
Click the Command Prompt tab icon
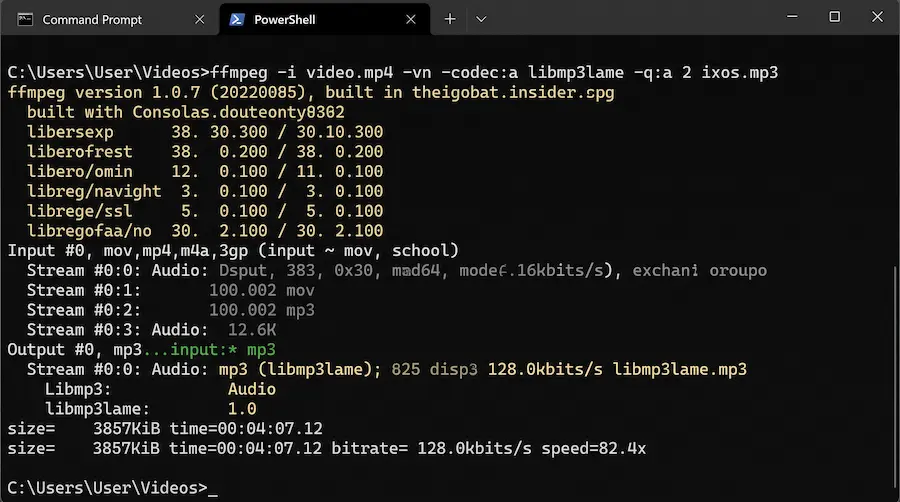[25, 20]
